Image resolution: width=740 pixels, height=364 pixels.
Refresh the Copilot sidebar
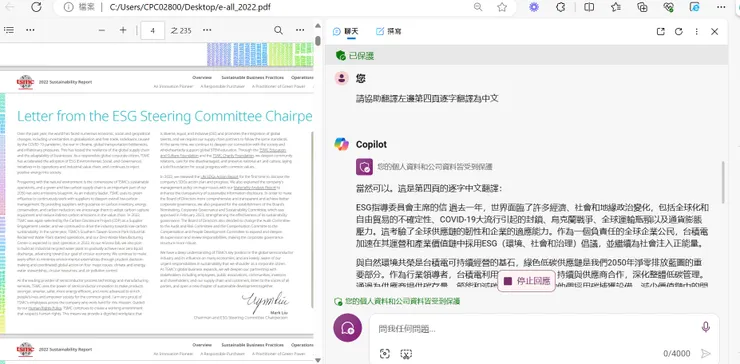coord(679,32)
